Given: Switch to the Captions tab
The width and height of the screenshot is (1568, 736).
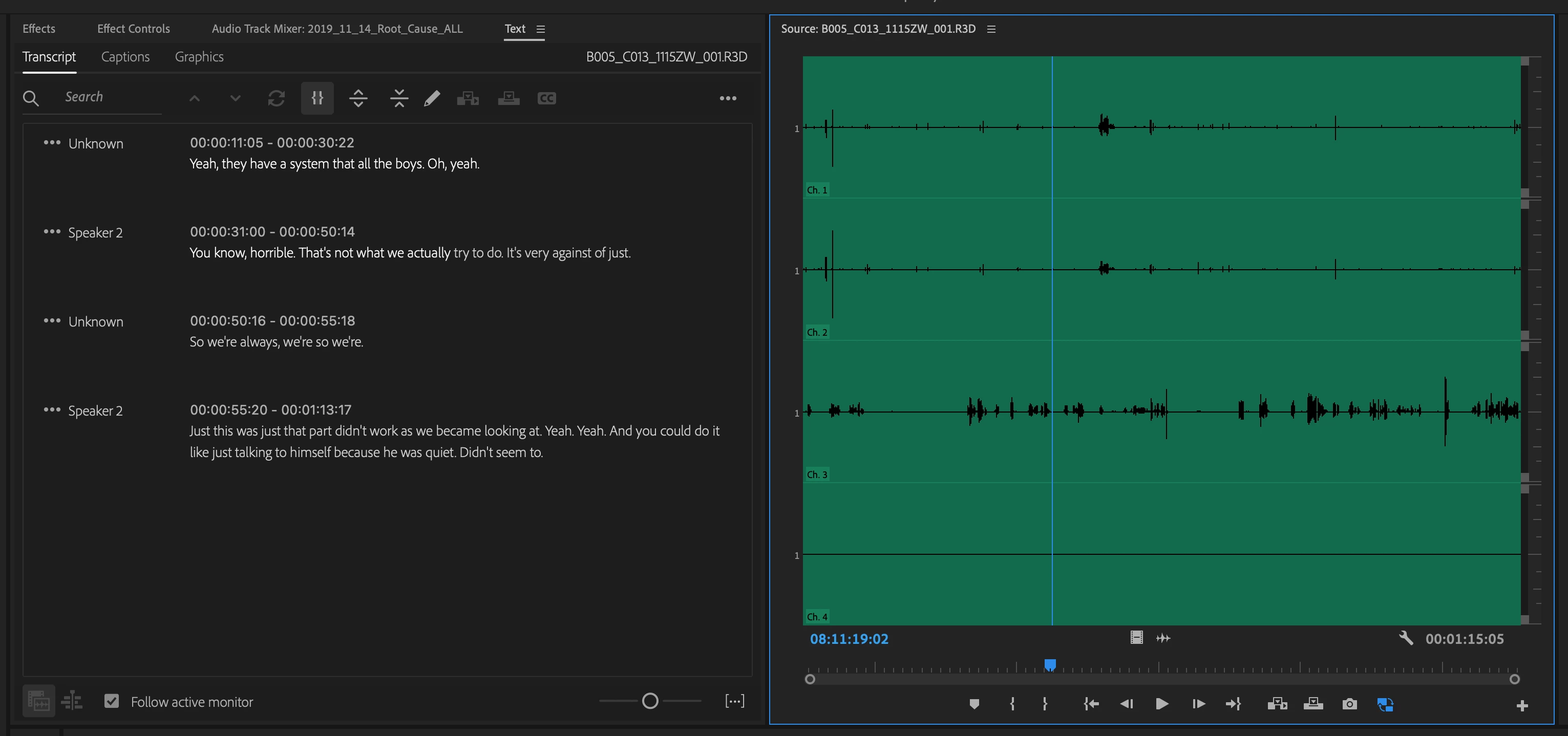Looking at the screenshot, I should (x=125, y=57).
